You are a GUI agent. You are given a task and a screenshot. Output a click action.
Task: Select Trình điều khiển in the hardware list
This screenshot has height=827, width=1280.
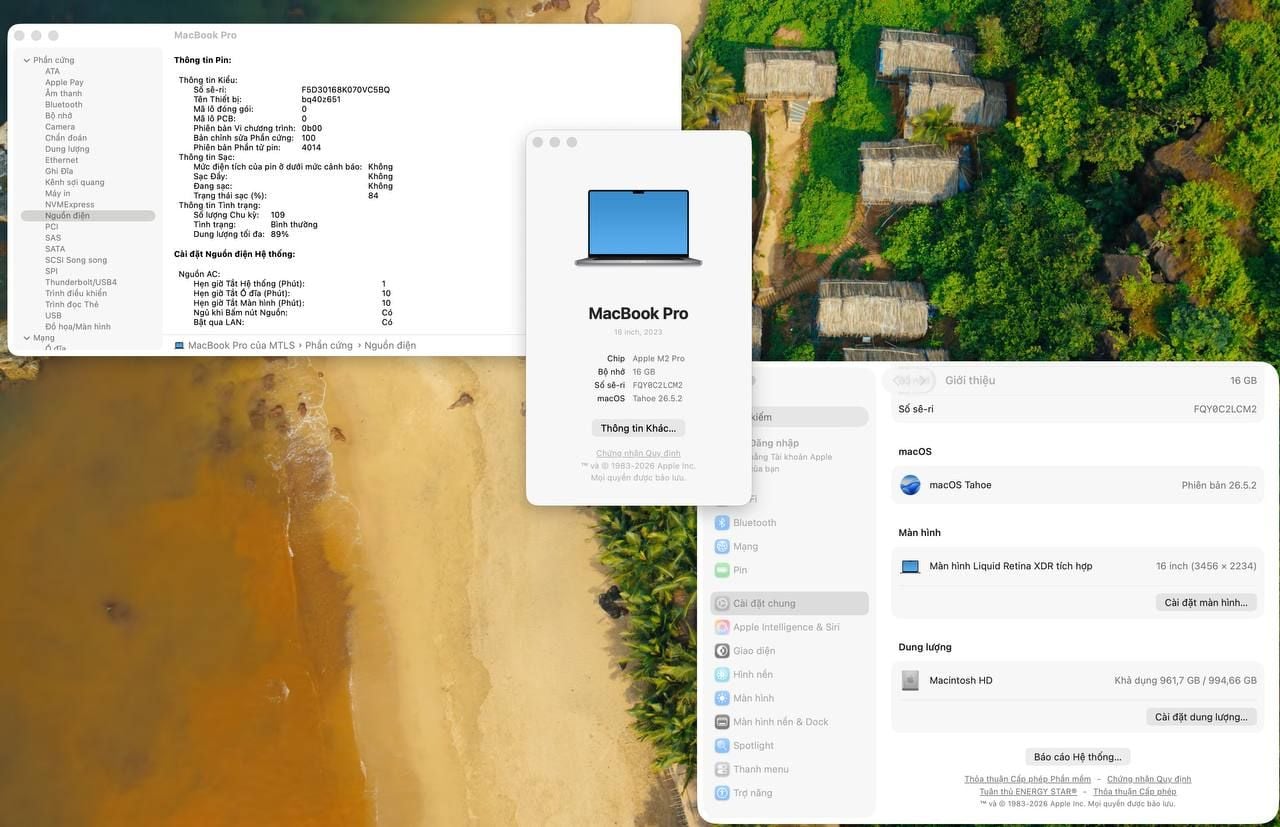pyautogui.click(x=76, y=293)
